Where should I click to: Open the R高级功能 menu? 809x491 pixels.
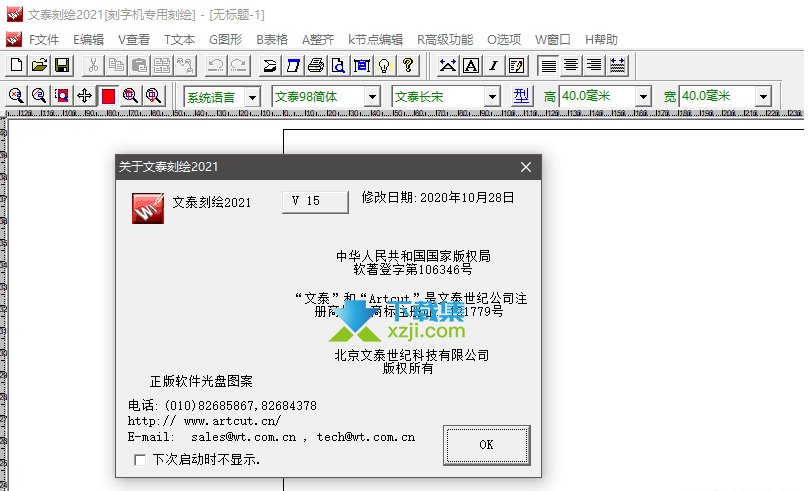[445, 40]
